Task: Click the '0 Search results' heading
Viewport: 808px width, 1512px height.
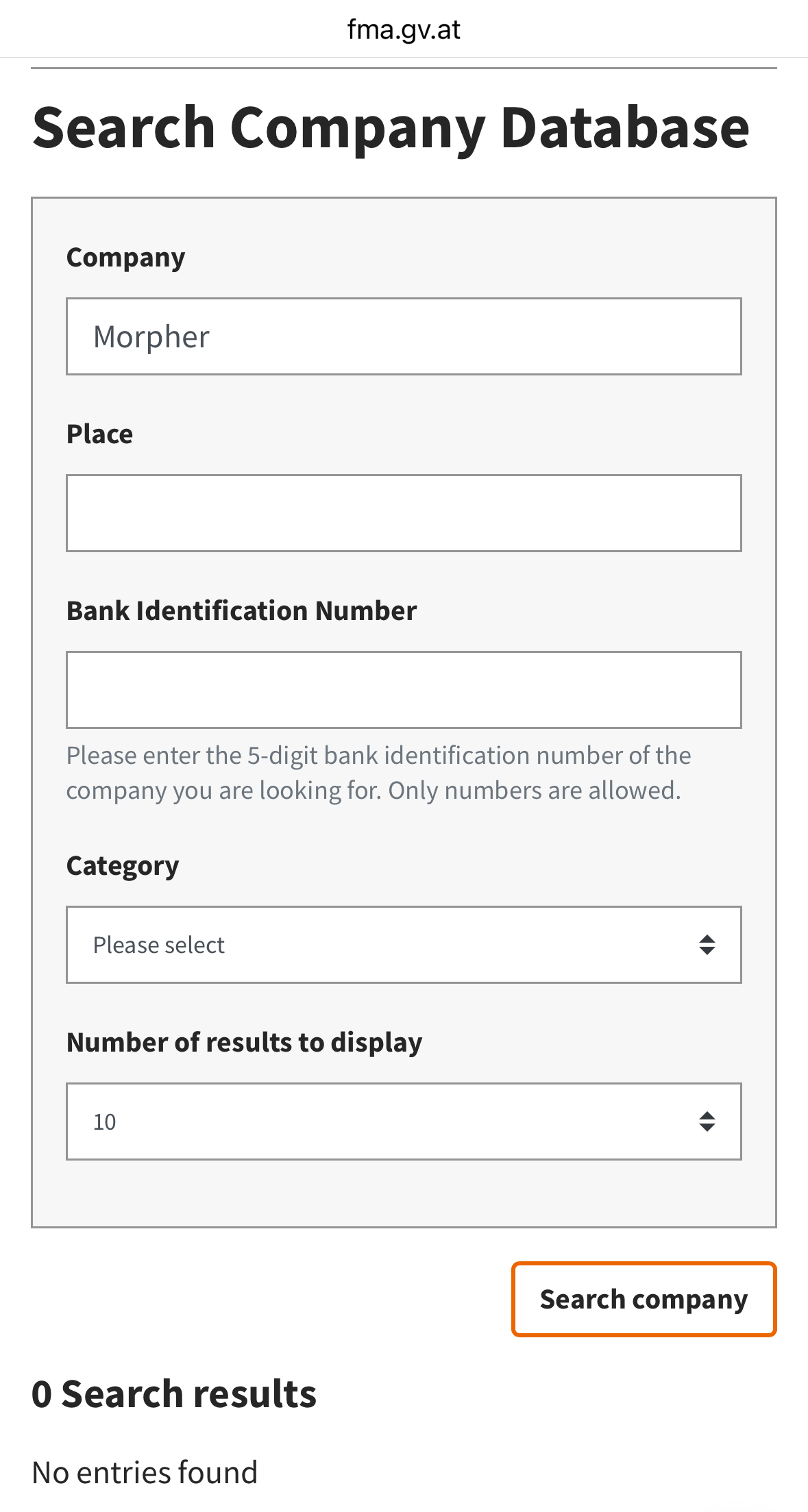Action: tap(174, 1394)
